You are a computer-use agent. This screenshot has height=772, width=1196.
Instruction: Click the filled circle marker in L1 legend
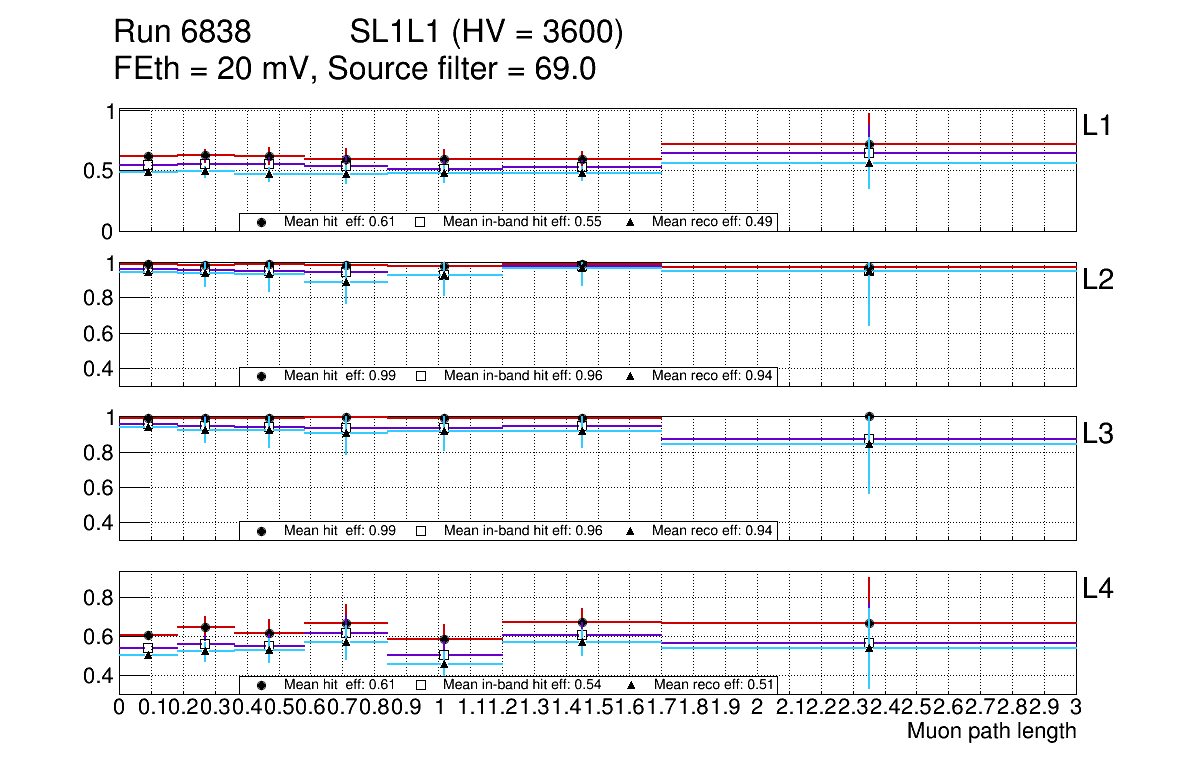click(x=261, y=222)
